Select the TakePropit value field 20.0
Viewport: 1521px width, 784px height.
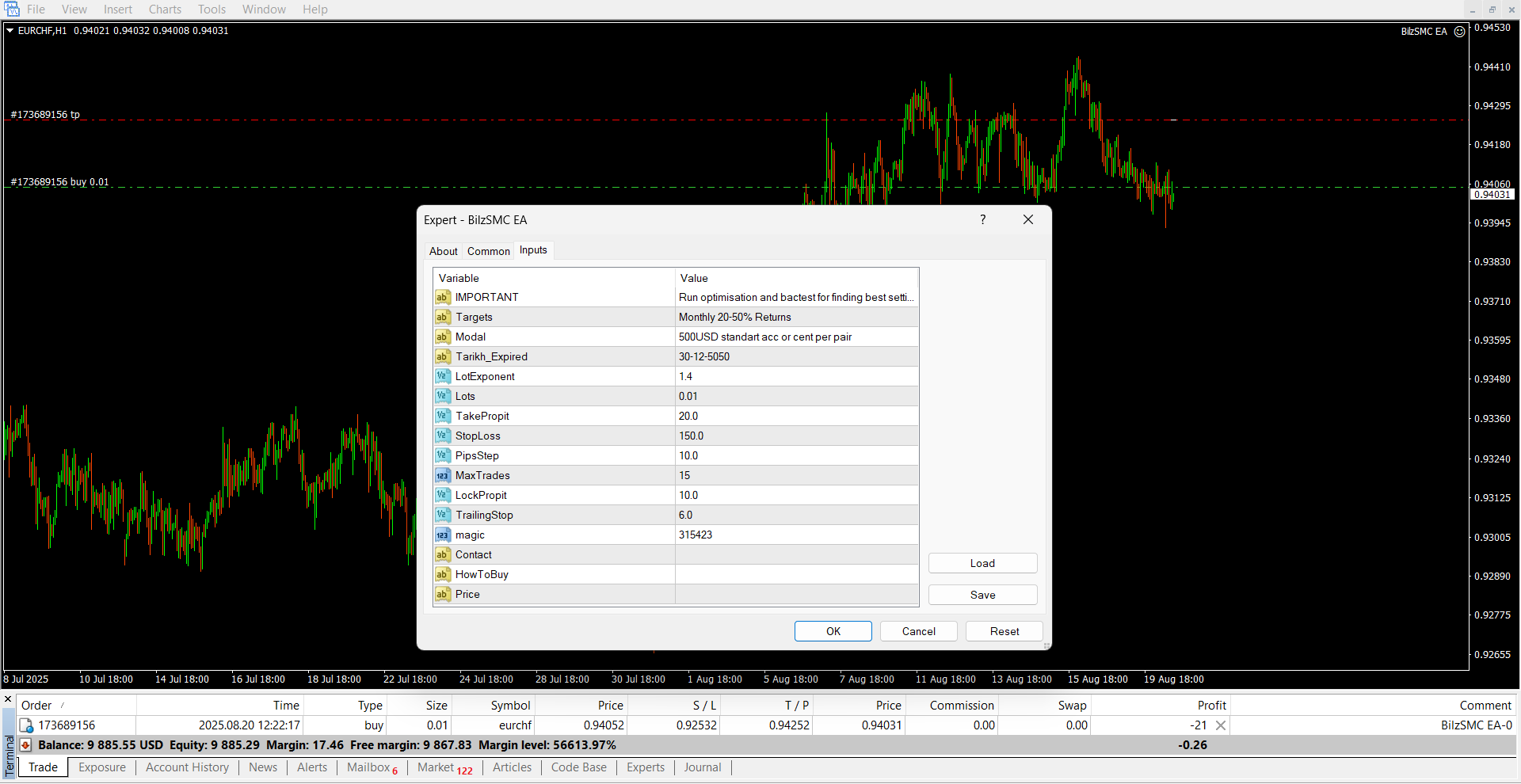[796, 417]
